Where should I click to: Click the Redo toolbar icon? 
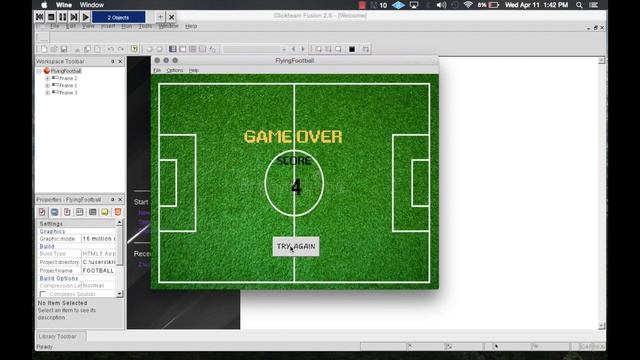pos(121,49)
